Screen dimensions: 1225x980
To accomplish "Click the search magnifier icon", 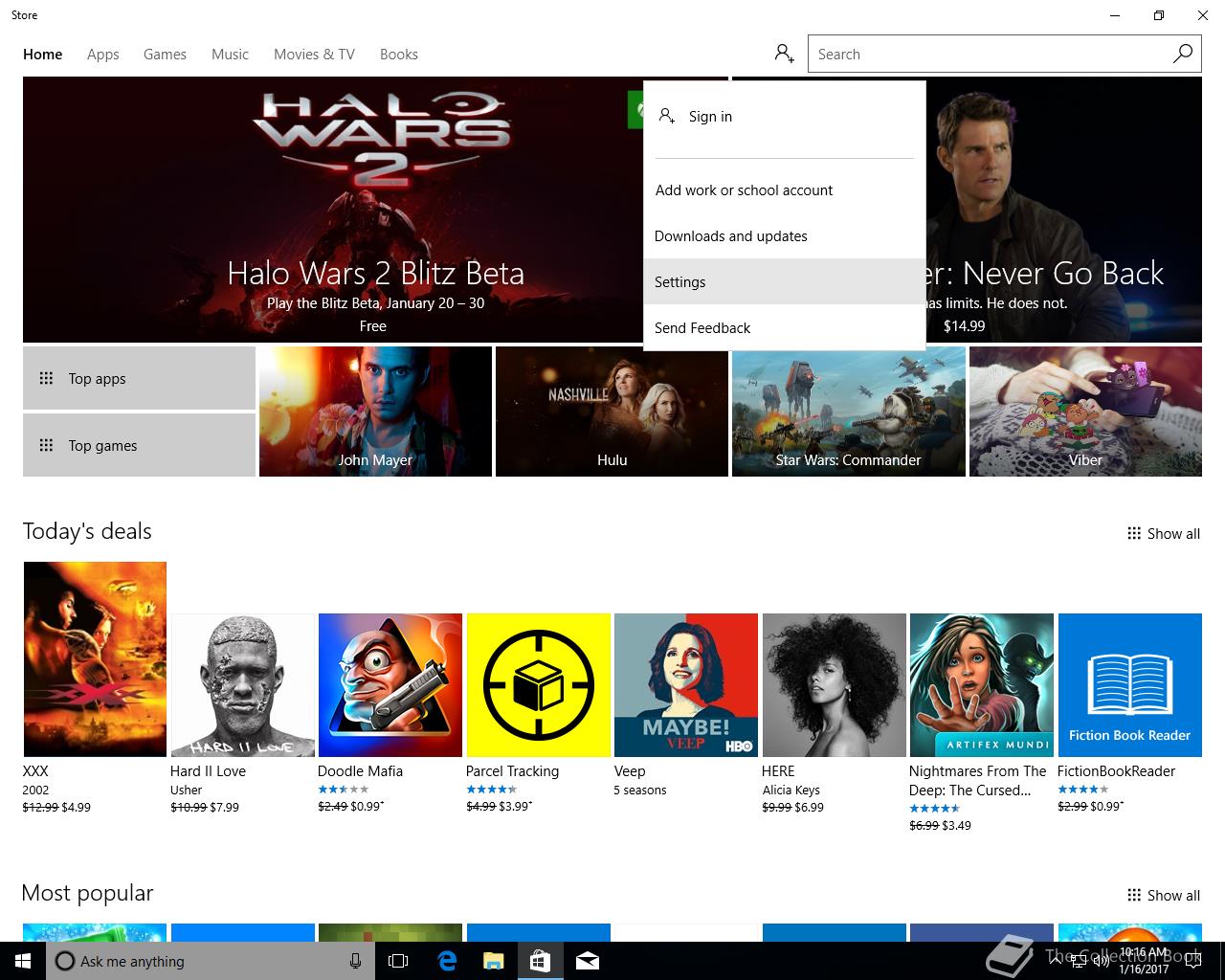I will 1183,54.
